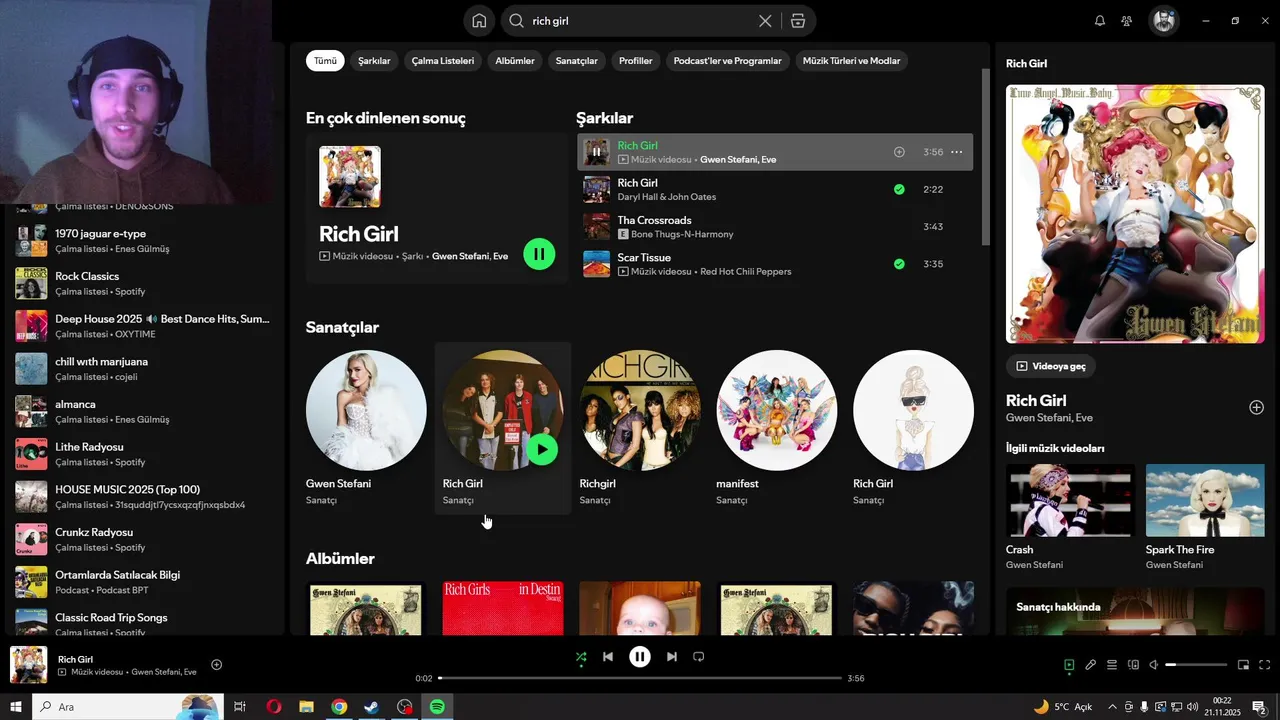Open Crunkz Radyosu playlist

143,539
